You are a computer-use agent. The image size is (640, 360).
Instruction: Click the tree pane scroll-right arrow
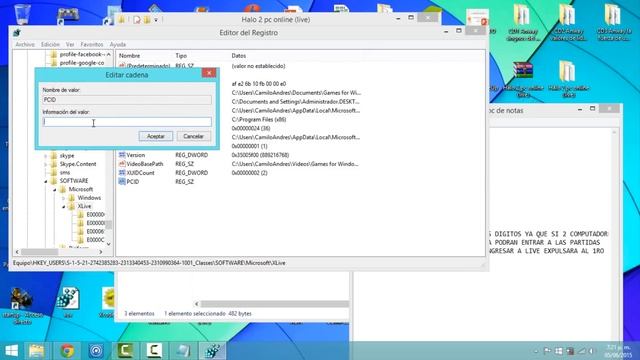pyautogui.click(x=101, y=252)
